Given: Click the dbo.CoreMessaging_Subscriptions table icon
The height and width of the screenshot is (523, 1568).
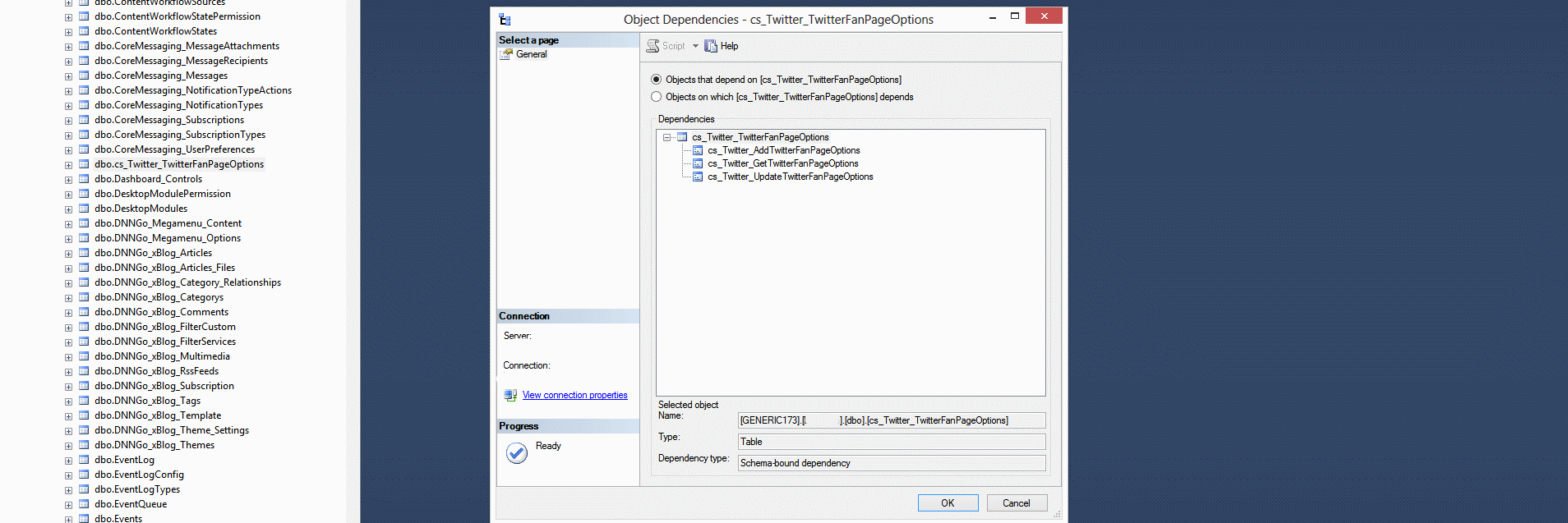Looking at the screenshot, I should [84, 120].
